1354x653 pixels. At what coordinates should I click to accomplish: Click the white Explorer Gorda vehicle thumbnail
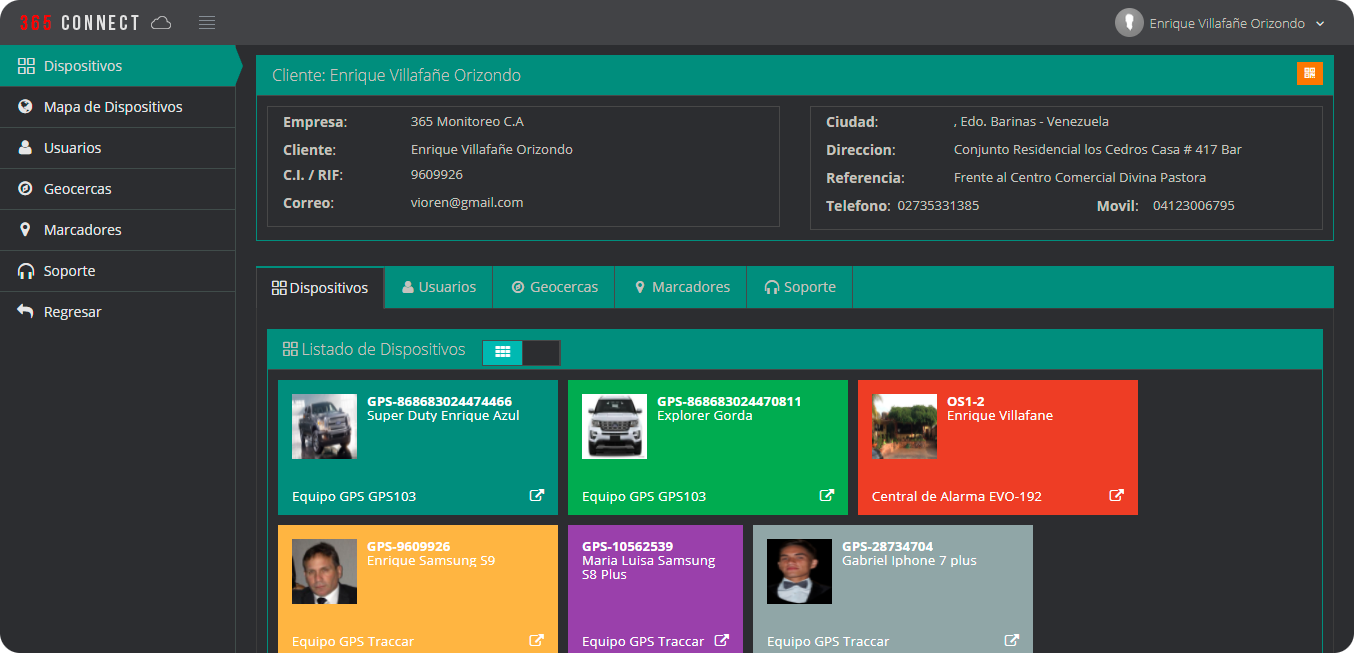[614, 427]
